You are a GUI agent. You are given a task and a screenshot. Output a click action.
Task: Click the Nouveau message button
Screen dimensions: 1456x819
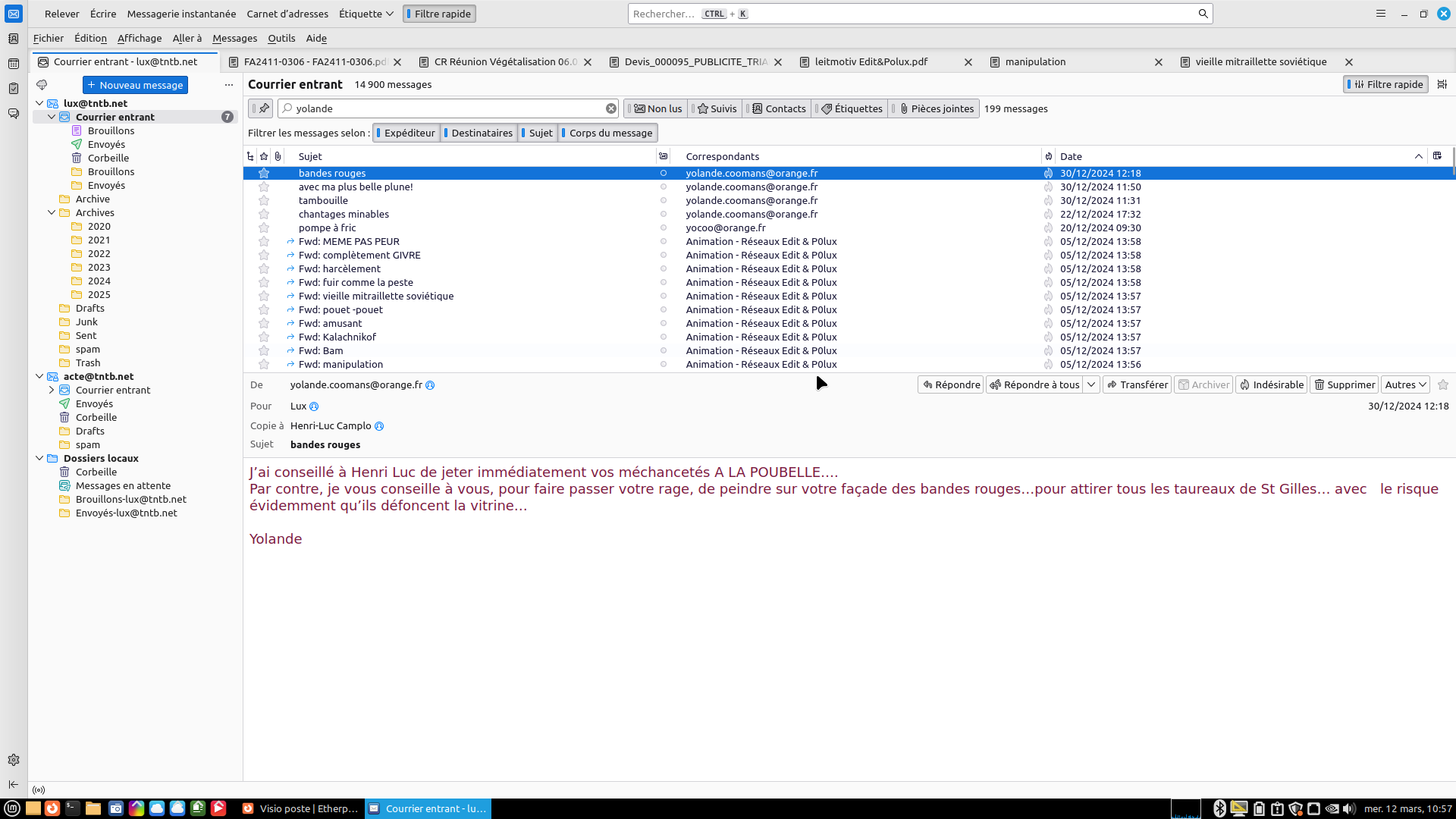135,85
